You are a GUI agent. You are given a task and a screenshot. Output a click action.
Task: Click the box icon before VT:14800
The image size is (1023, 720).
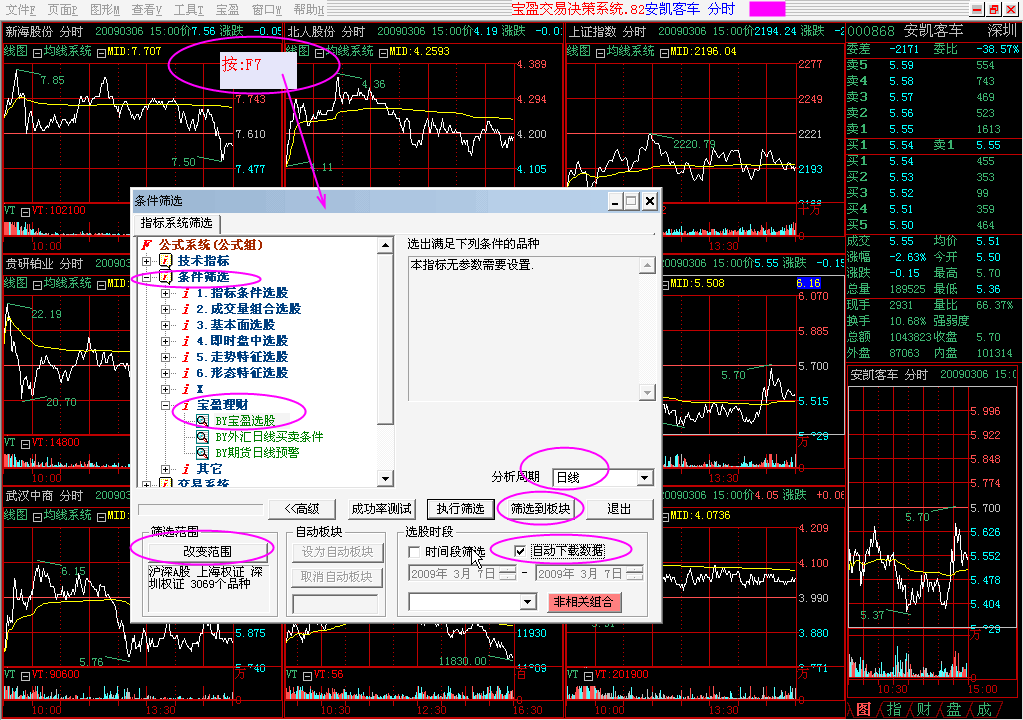[25, 444]
